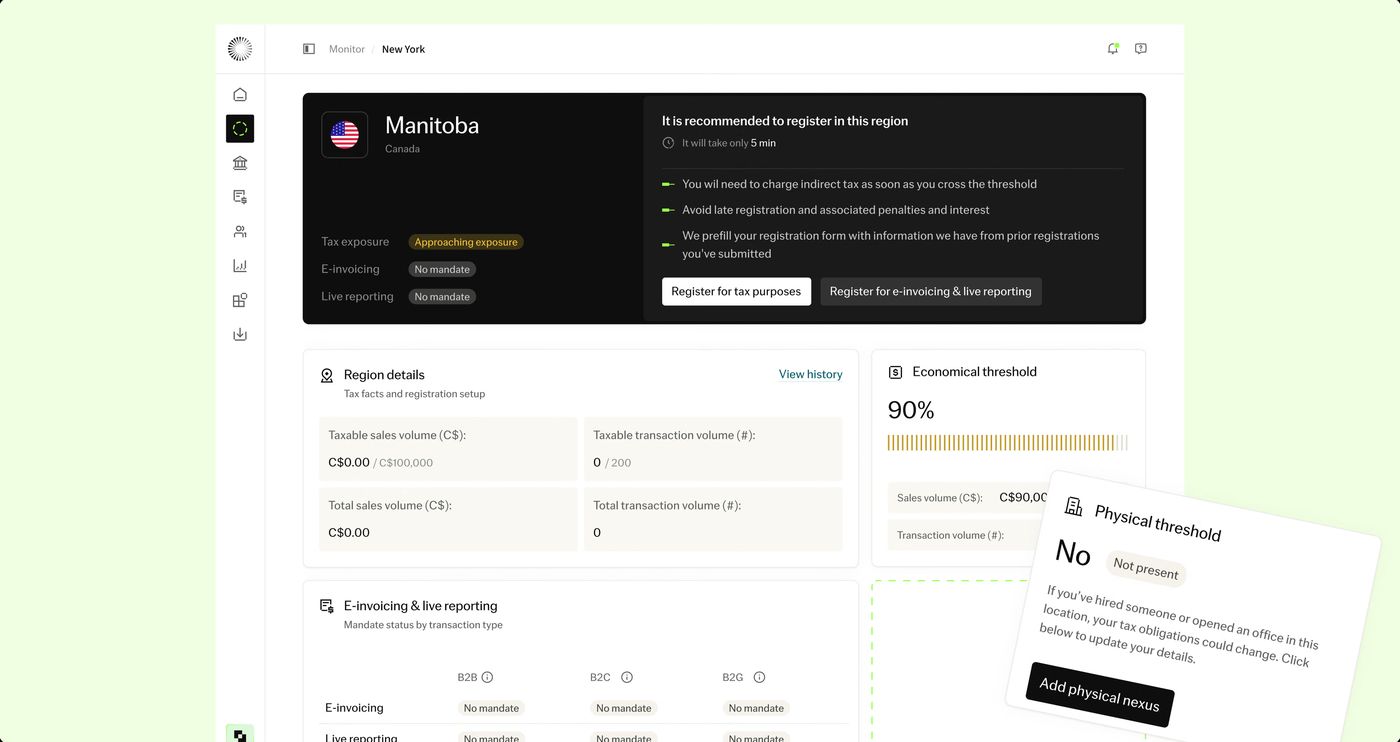Click the Taxable transaction volume value 0 / 200
Image resolution: width=1400 pixels, height=742 pixels.
click(612, 463)
